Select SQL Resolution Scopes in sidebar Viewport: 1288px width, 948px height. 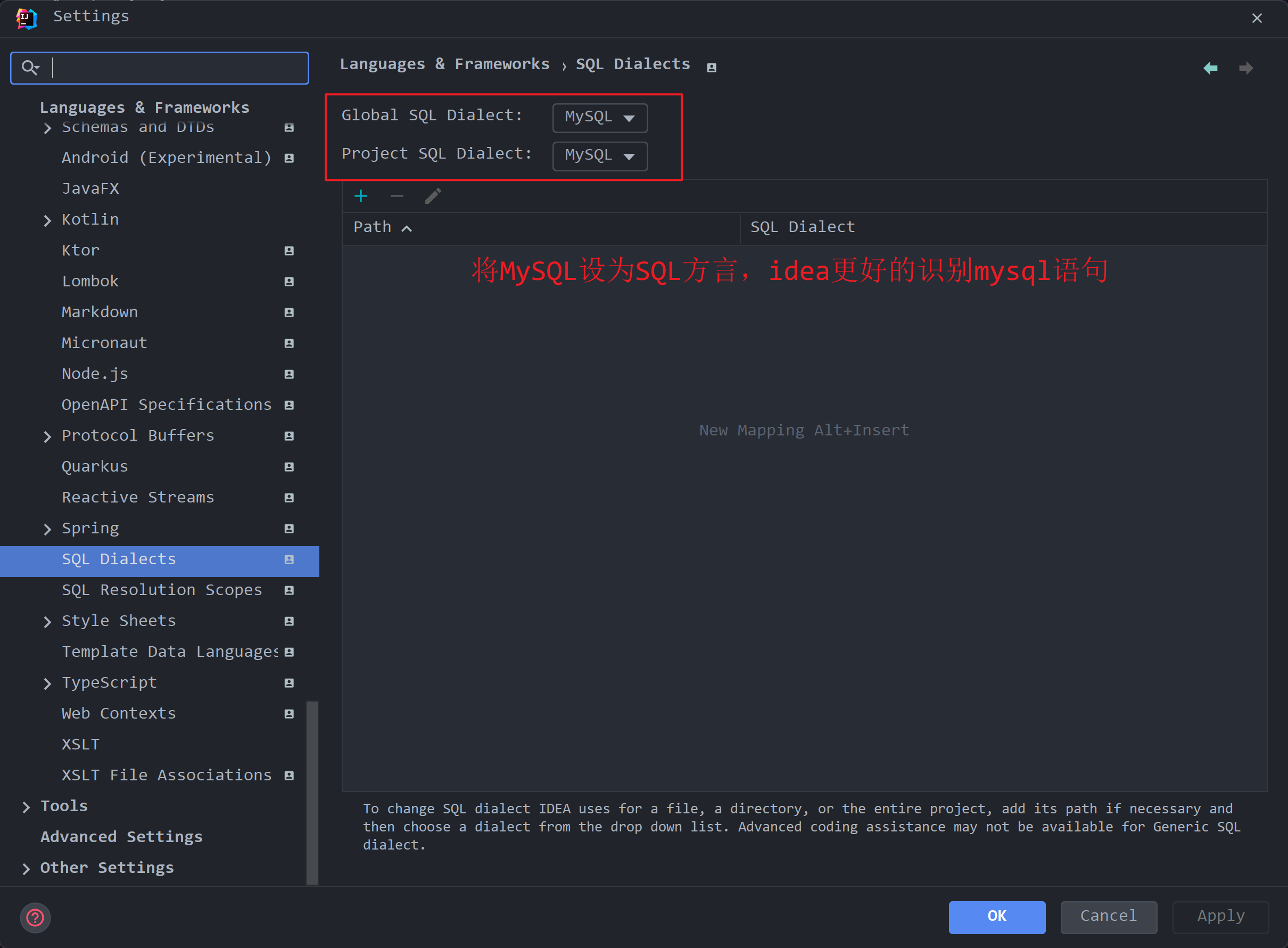pos(161,590)
